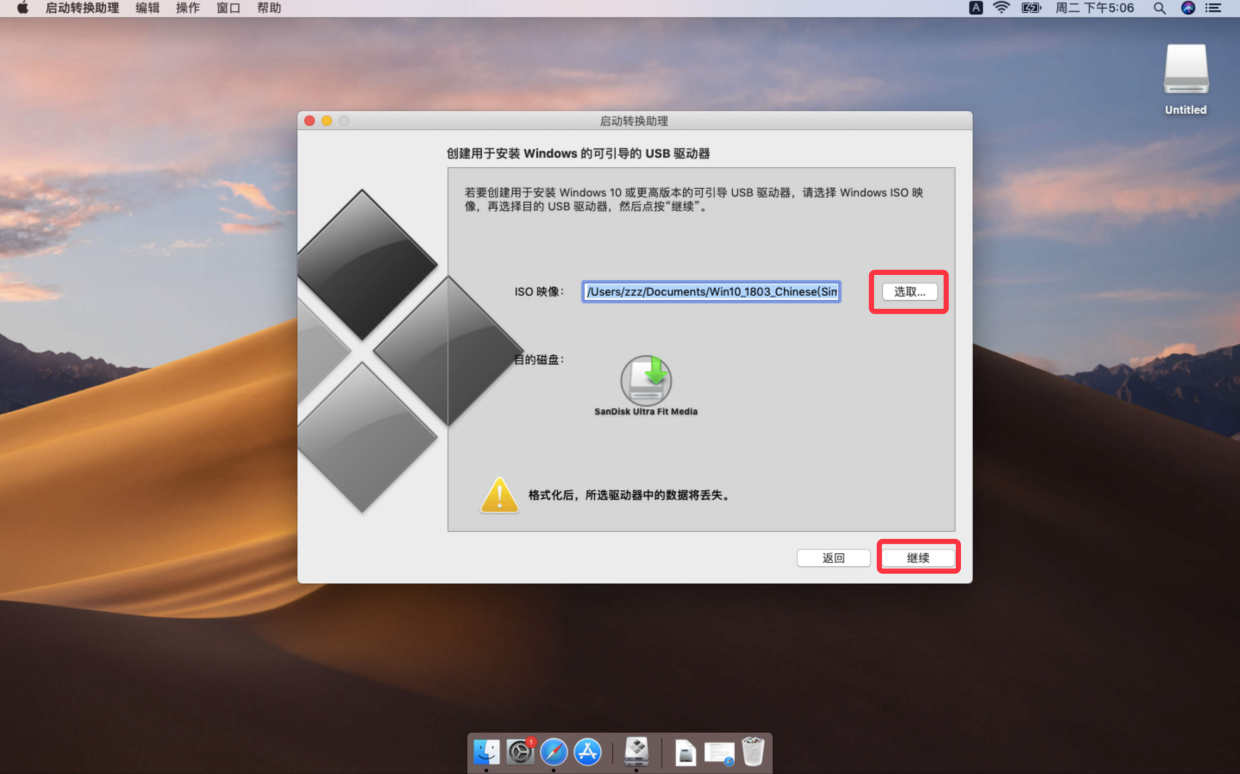Click the yellow warning icon
Screen dimensions: 1240x774
pyautogui.click(x=500, y=495)
